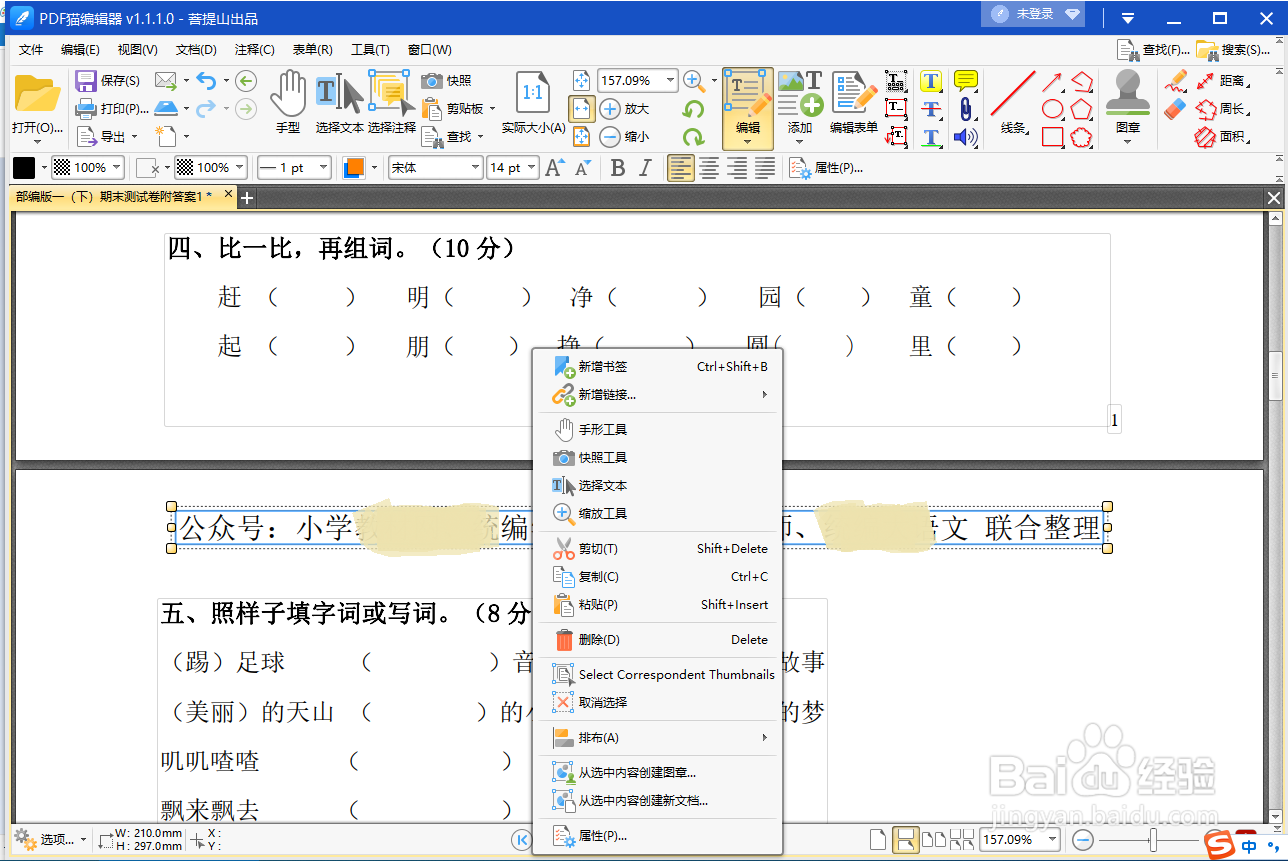Open 排布(A) submenu in context menu
The height and width of the screenshot is (861, 1288).
(660, 738)
